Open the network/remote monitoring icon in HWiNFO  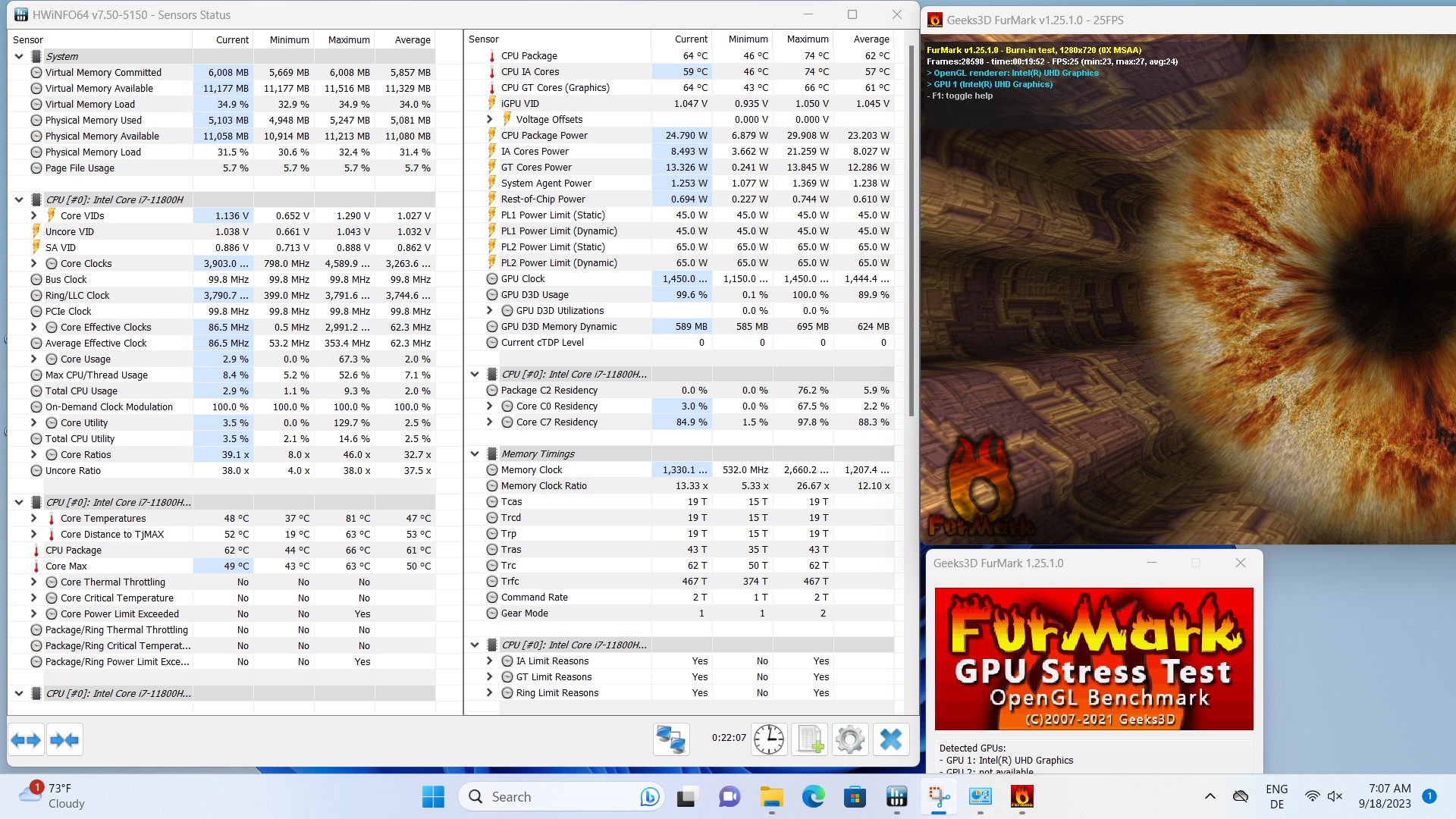tap(671, 739)
